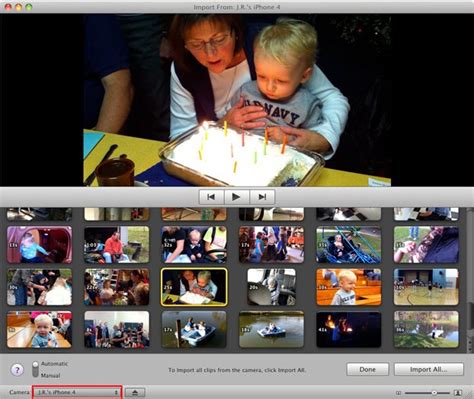474x399 pixels.
Task: Click the Done button
Action: (367, 369)
